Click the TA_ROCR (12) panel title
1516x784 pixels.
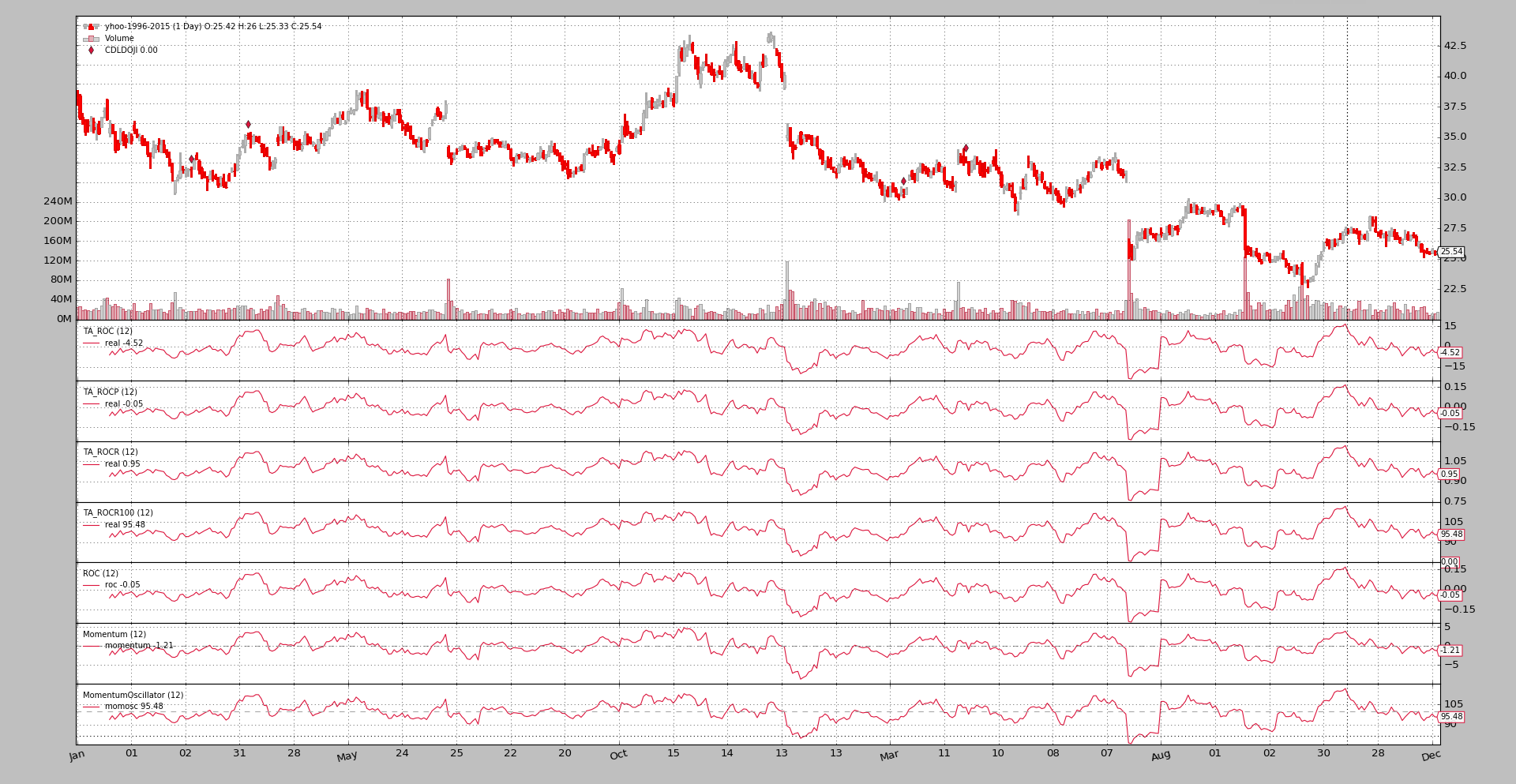tap(110, 452)
